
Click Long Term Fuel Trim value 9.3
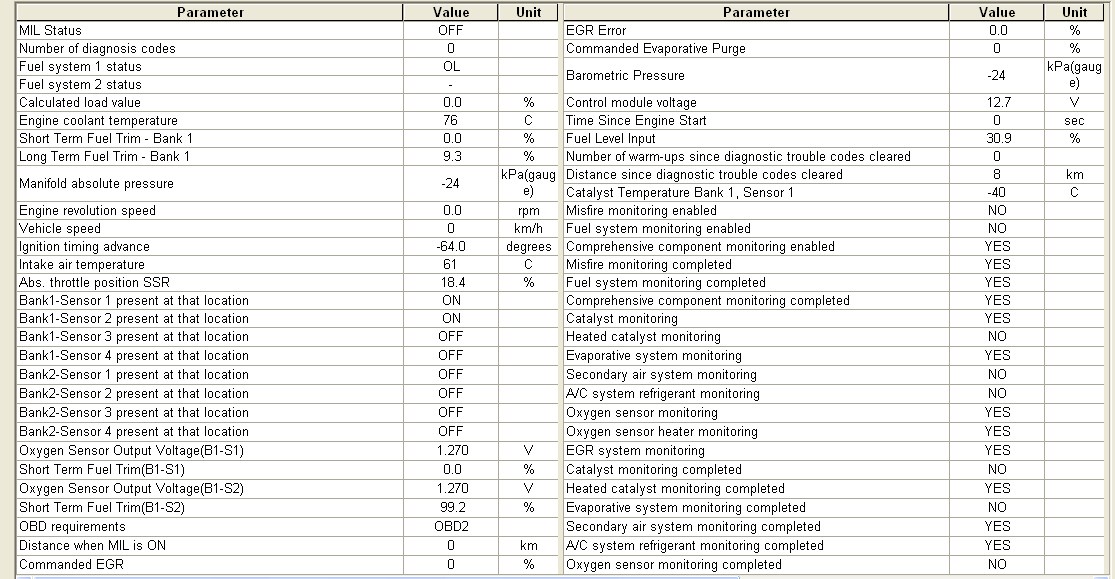(451, 156)
